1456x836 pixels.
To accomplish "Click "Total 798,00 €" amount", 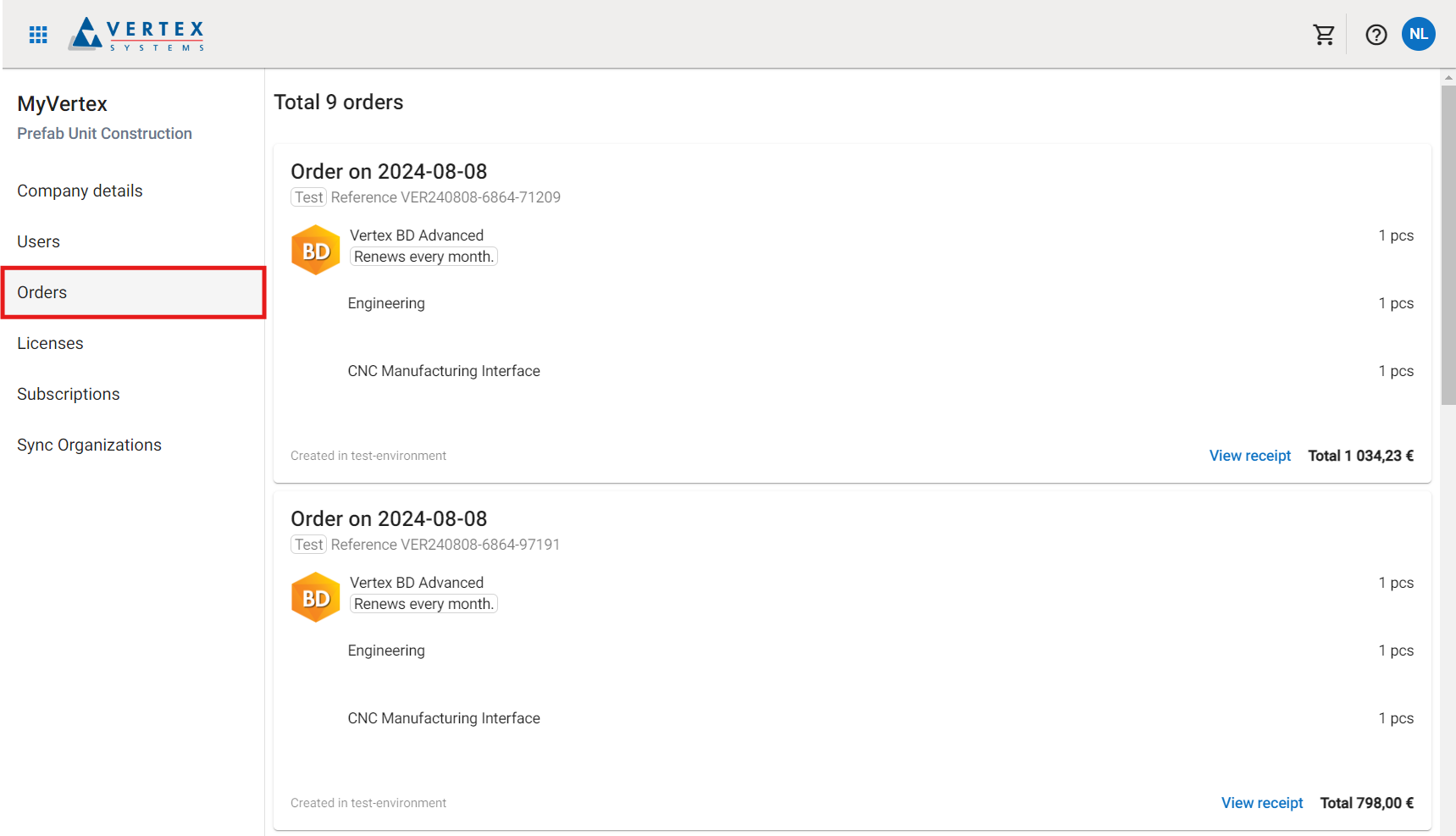I will coord(1367,803).
